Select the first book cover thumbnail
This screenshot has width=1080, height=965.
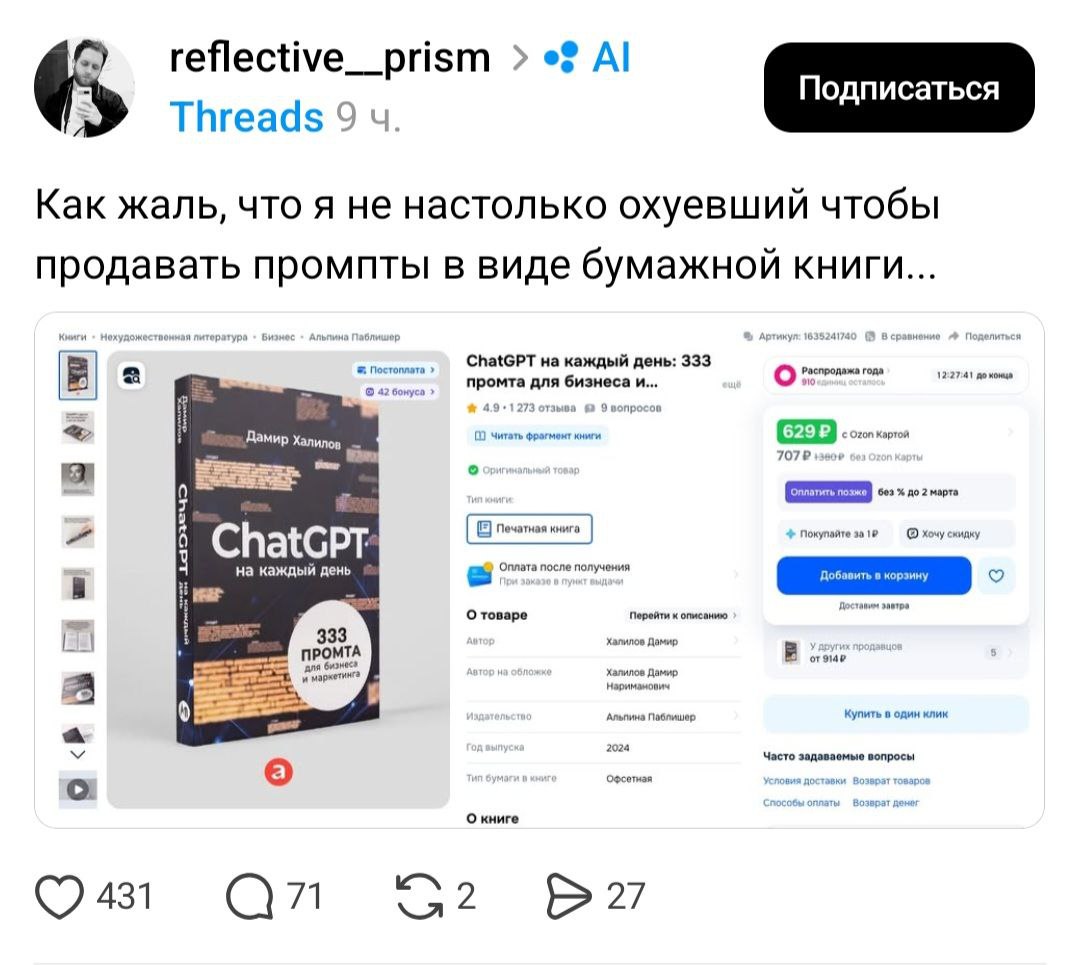click(x=78, y=375)
